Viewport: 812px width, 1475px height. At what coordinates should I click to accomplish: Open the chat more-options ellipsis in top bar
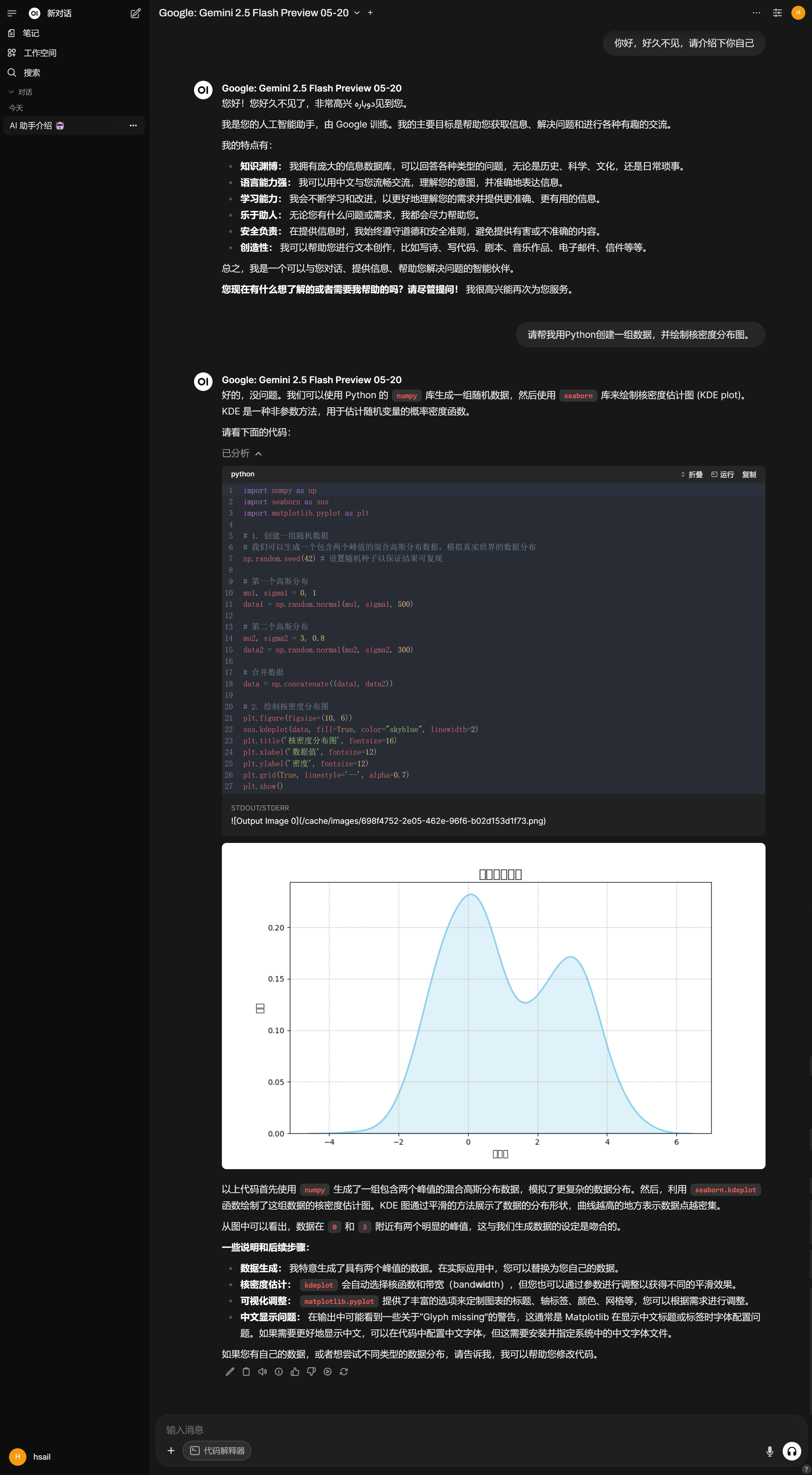[757, 12]
